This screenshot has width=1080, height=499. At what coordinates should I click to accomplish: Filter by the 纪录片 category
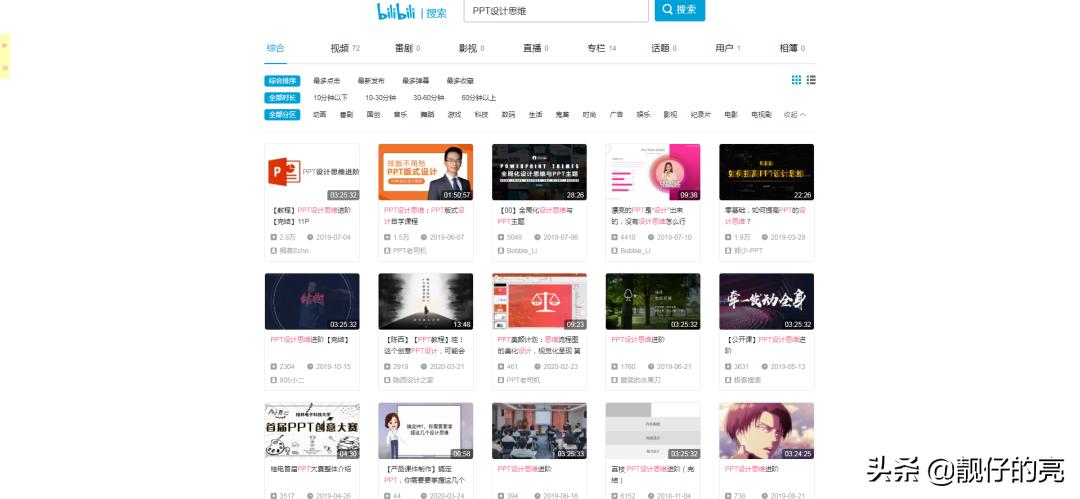[700, 114]
